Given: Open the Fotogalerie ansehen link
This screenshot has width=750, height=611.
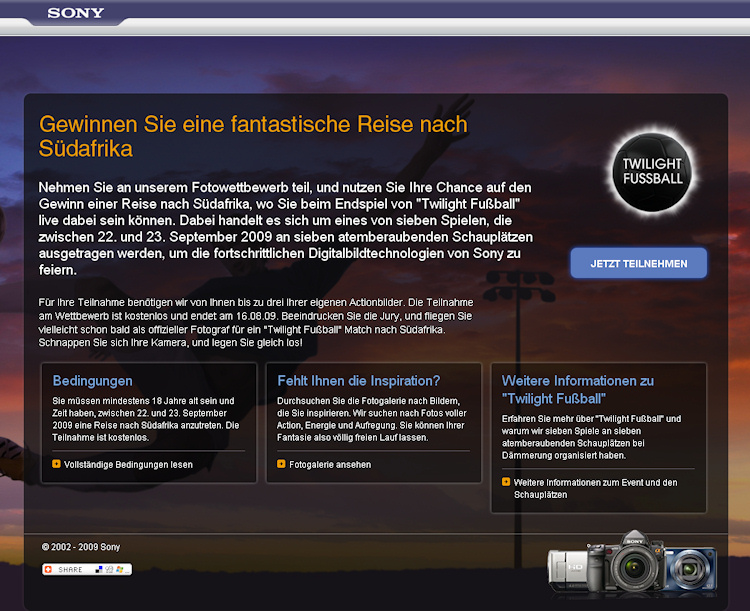Looking at the screenshot, I should pyautogui.click(x=329, y=465).
